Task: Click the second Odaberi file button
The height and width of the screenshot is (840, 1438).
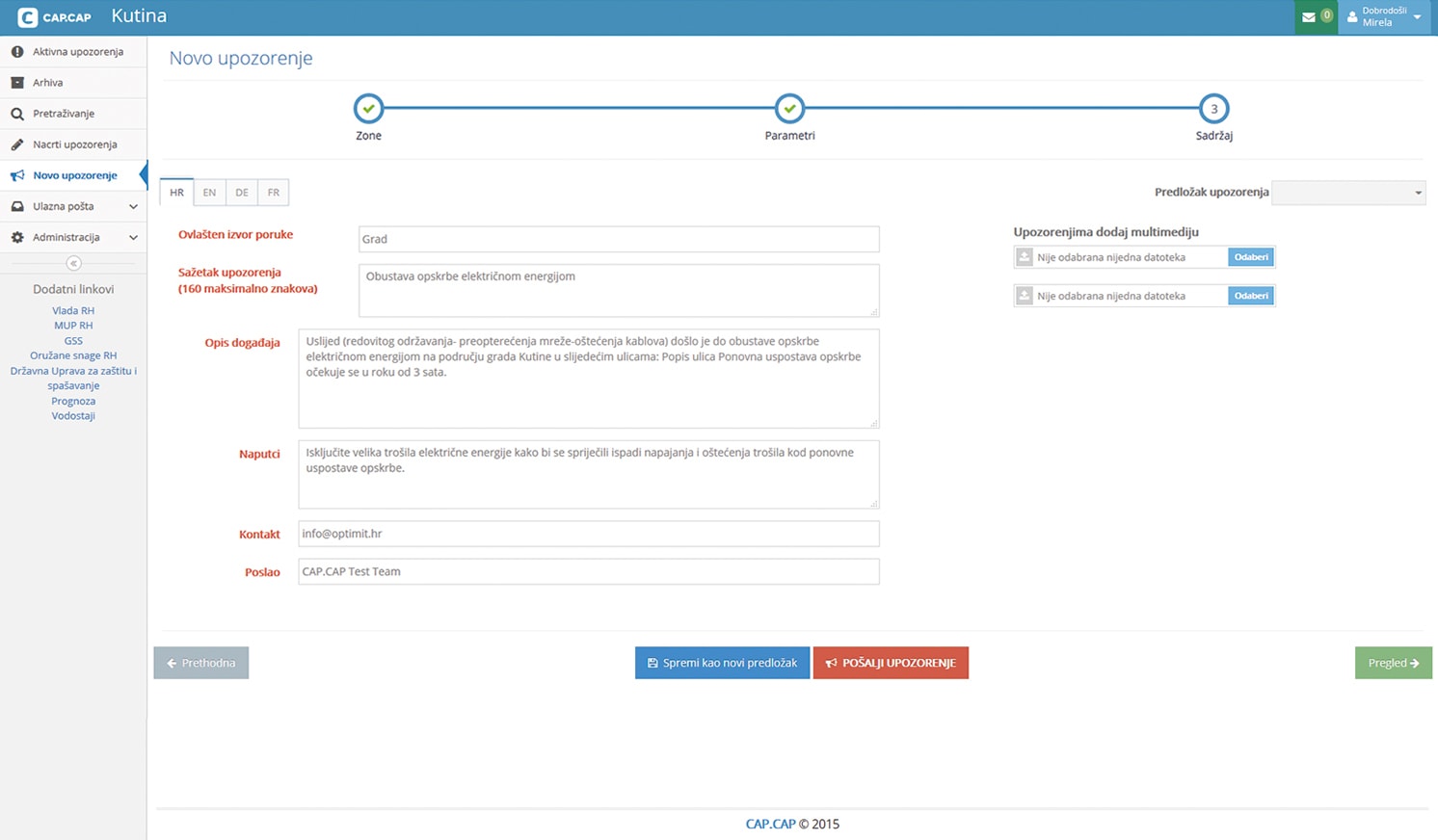Action: click(1251, 296)
